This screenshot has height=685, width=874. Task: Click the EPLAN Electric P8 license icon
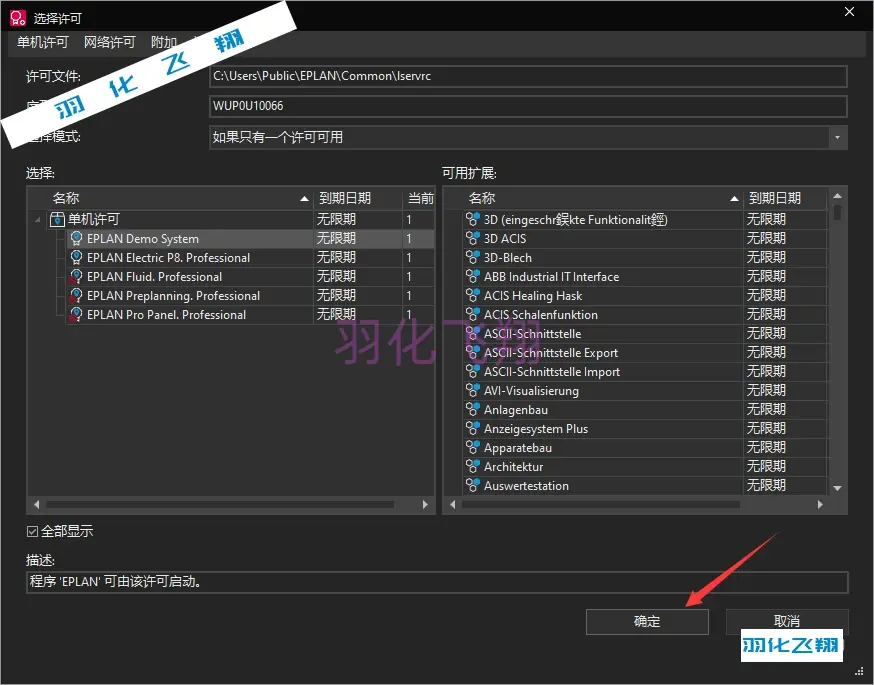pyautogui.click(x=76, y=258)
